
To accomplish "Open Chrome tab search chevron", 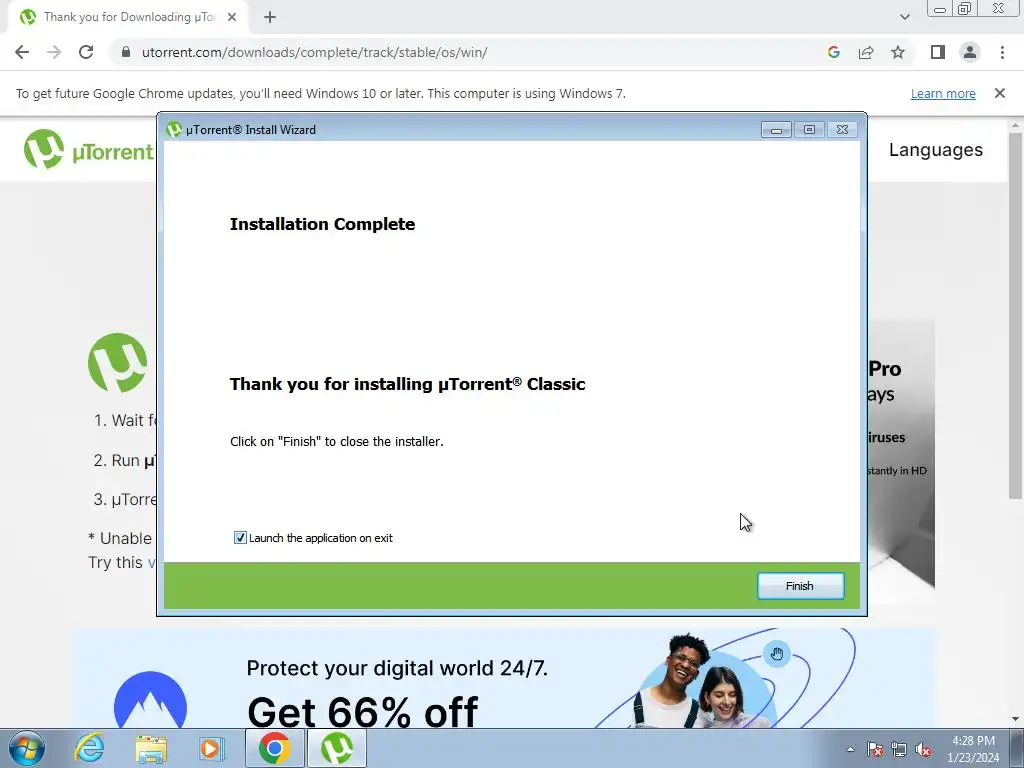I will 904,17.
